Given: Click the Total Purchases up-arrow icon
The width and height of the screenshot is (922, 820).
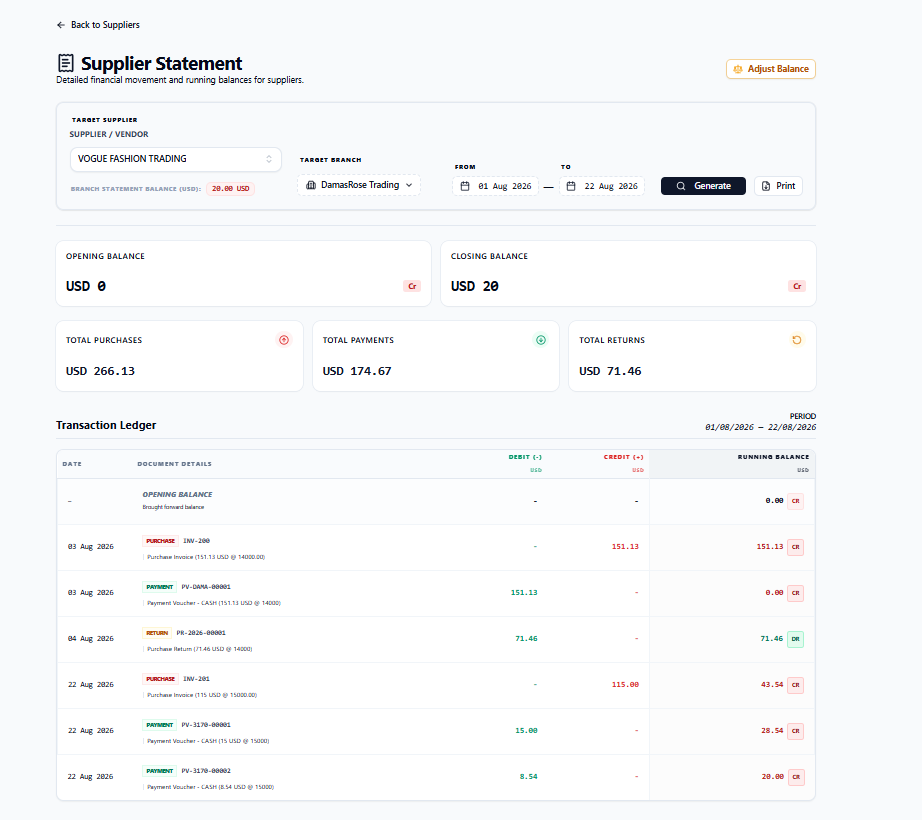Looking at the screenshot, I should click(284, 340).
